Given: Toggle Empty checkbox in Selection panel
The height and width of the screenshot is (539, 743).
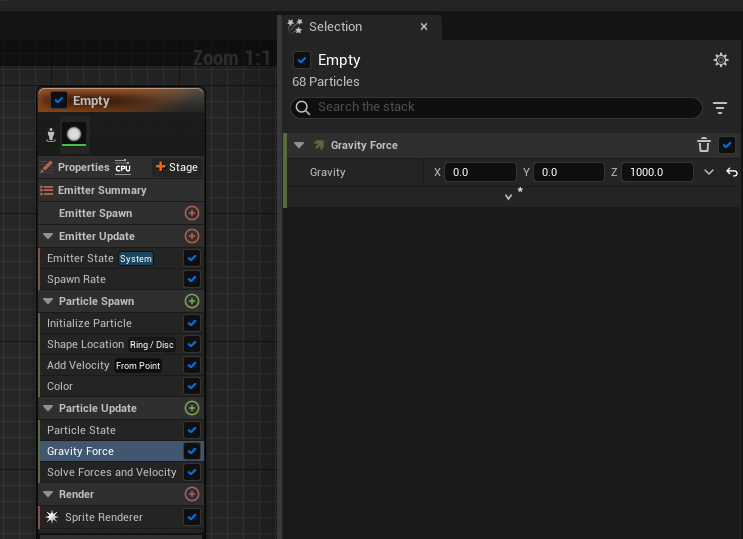Looking at the screenshot, I should [302, 60].
